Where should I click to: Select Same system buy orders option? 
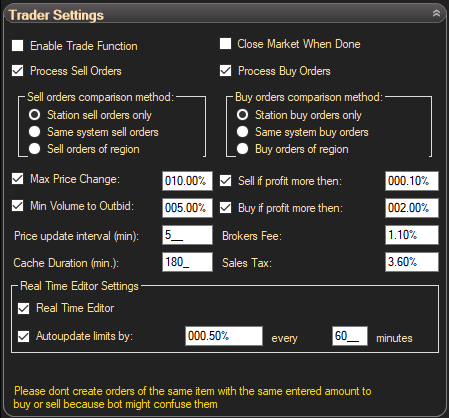click(242, 132)
